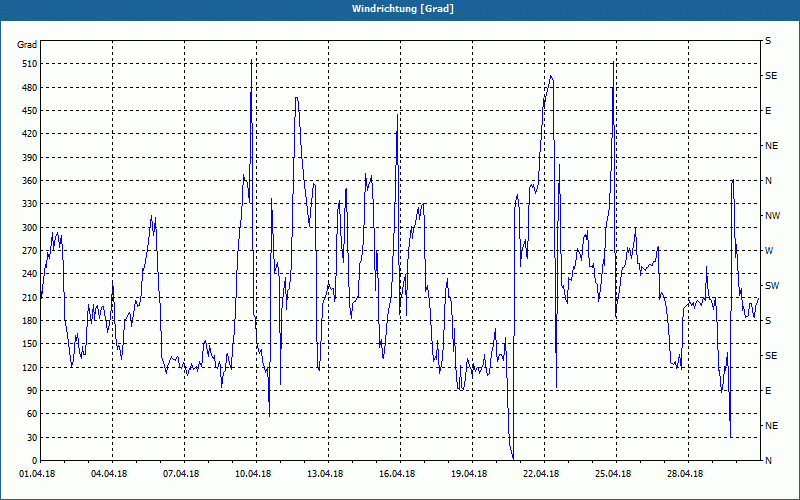Click the 60 value on the left axis
The height and width of the screenshot is (500, 800).
[x=32, y=414]
